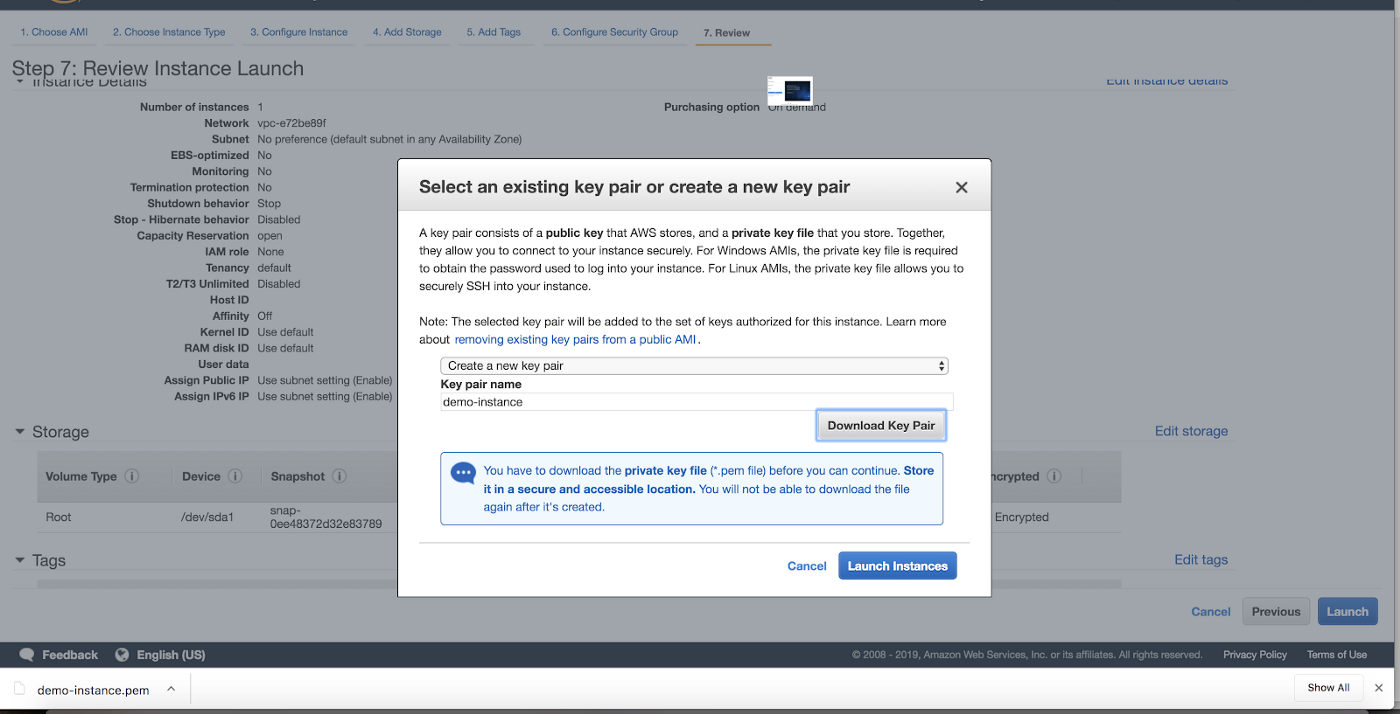
Task: Click the background page Cancel link
Action: pyautogui.click(x=1211, y=612)
